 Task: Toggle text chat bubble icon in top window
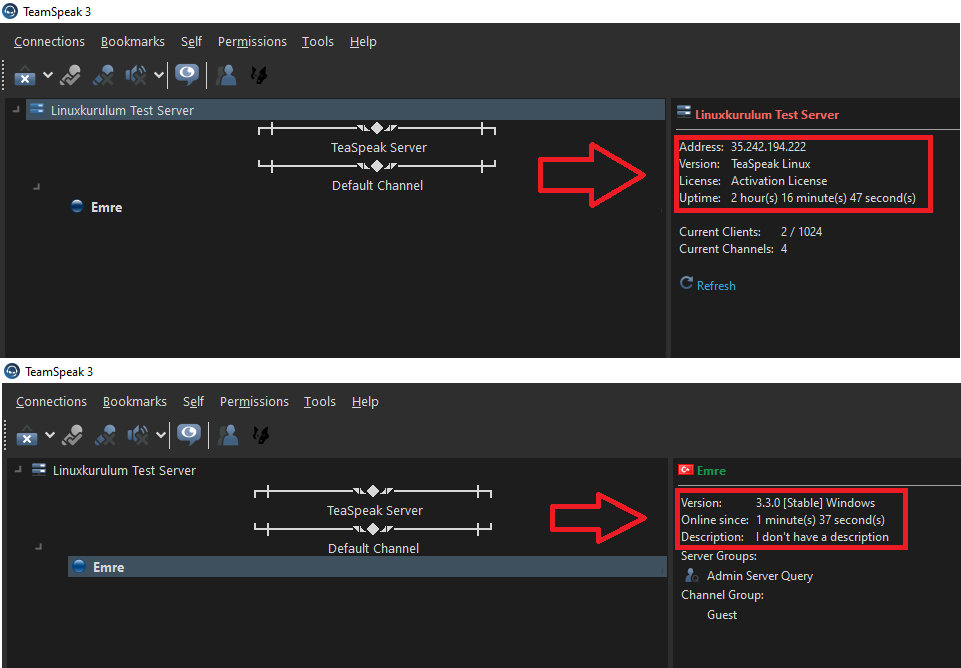[x=187, y=75]
